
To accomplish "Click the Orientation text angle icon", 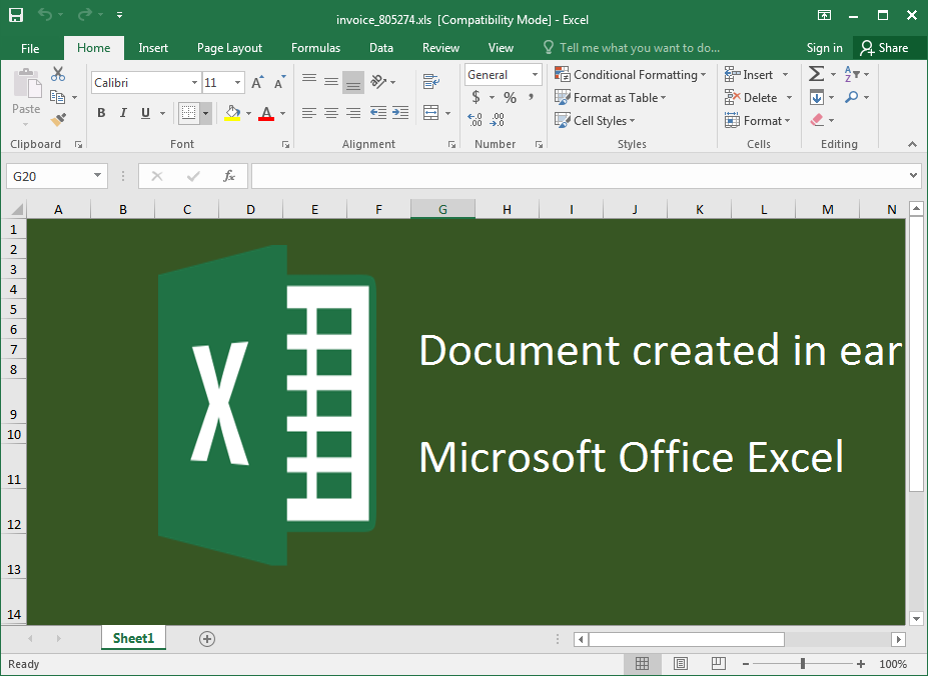I will (x=378, y=81).
